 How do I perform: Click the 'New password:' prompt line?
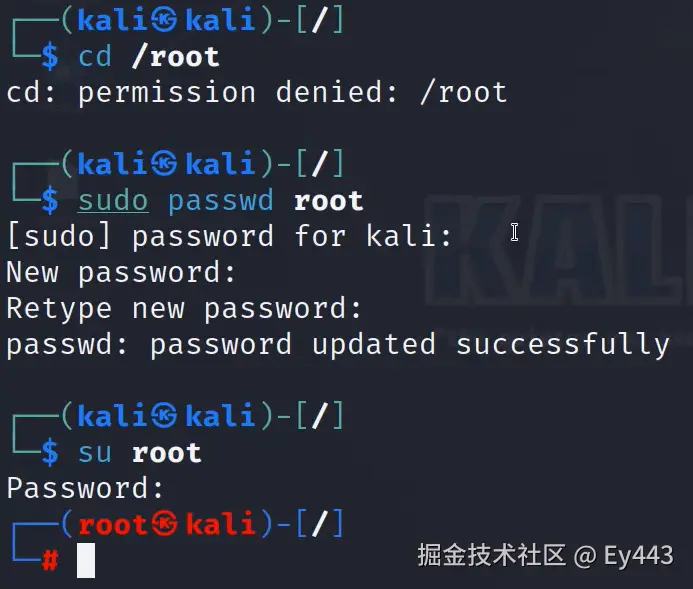coord(121,272)
